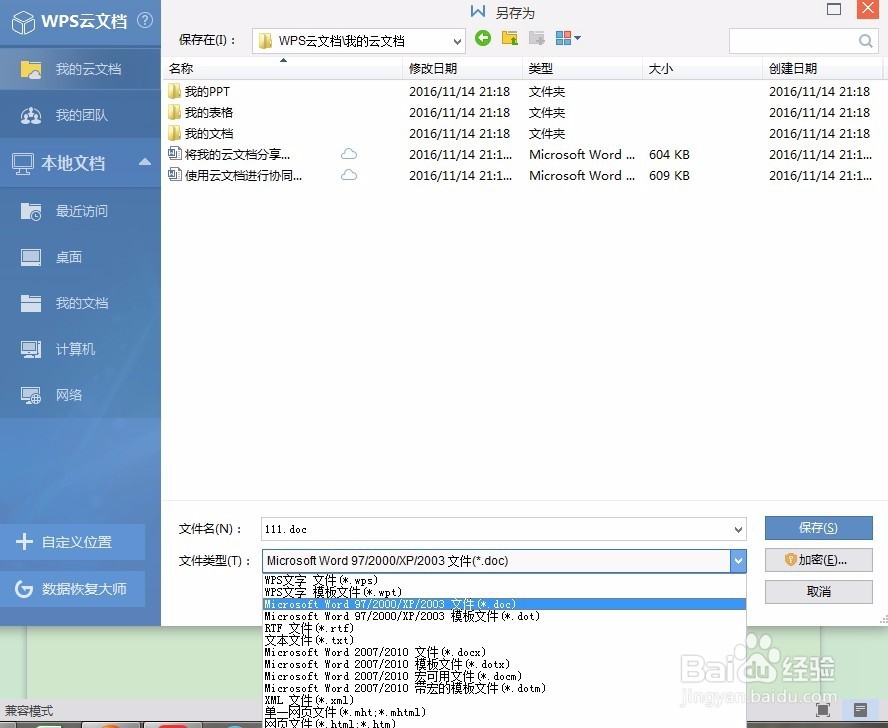Image resolution: width=888 pixels, height=728 pixels.
Task: Open the 保存在 location dropdown
Action: [x=458, y=41]
